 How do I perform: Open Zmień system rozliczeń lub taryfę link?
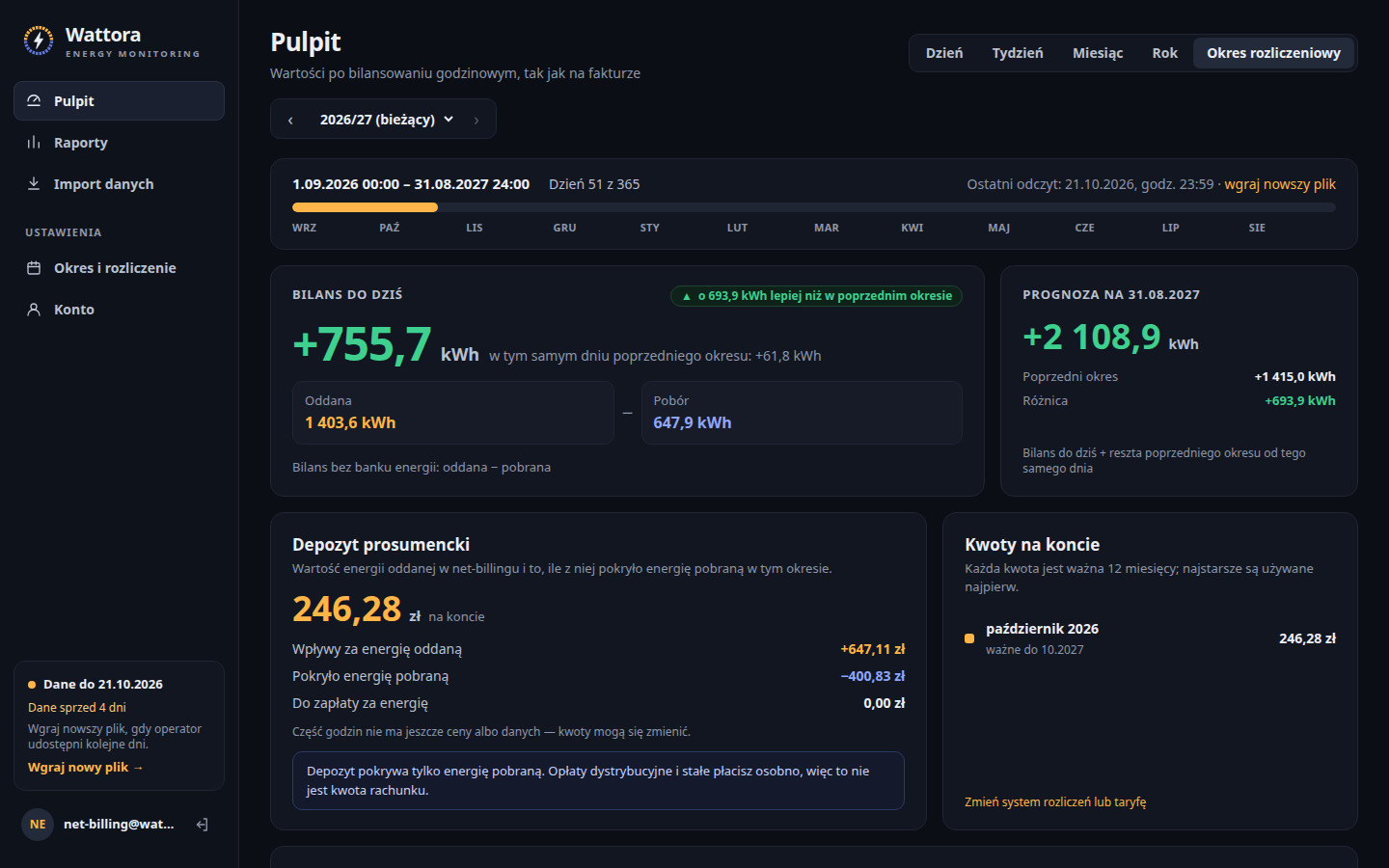(1055, 801)
